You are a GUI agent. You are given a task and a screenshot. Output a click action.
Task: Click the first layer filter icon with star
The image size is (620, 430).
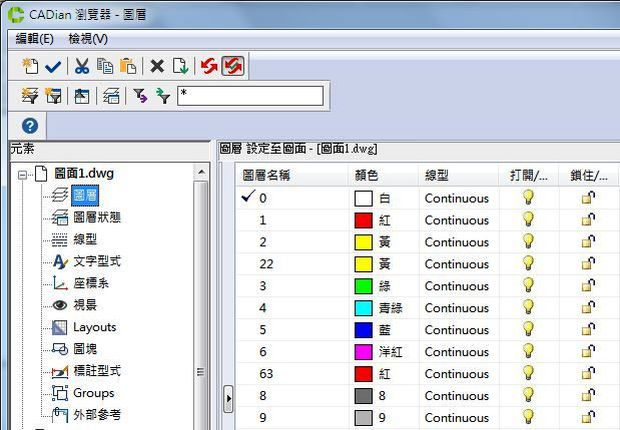[x=30, y=96]
